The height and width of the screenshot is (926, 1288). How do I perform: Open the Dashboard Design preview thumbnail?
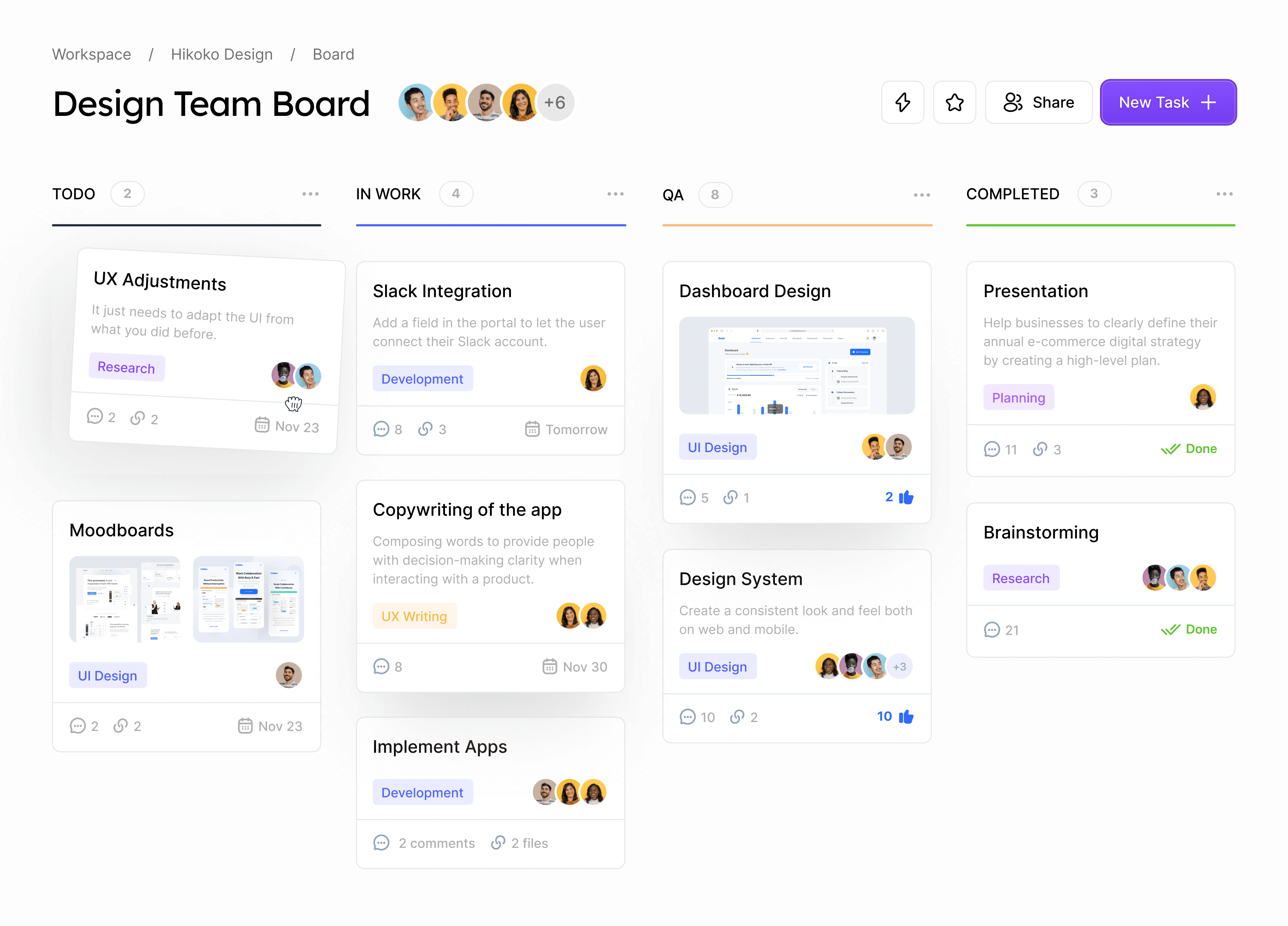[796, 365]
